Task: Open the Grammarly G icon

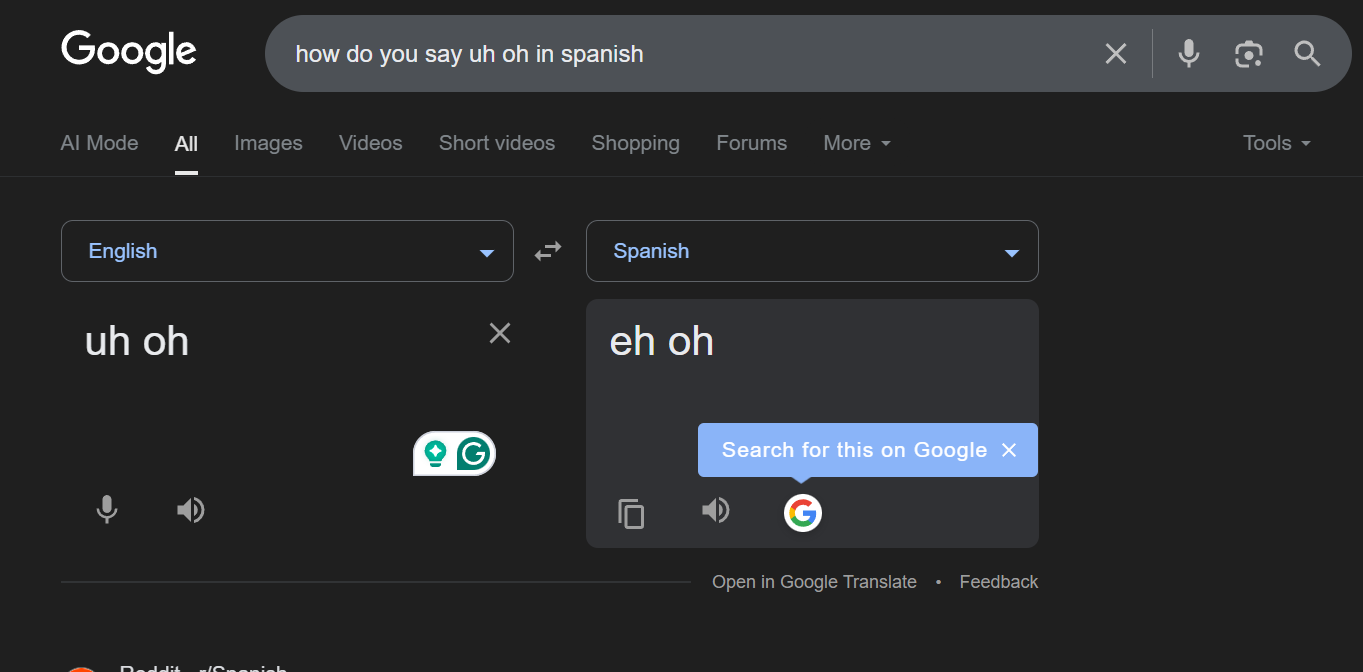Action: click(473, 454)
